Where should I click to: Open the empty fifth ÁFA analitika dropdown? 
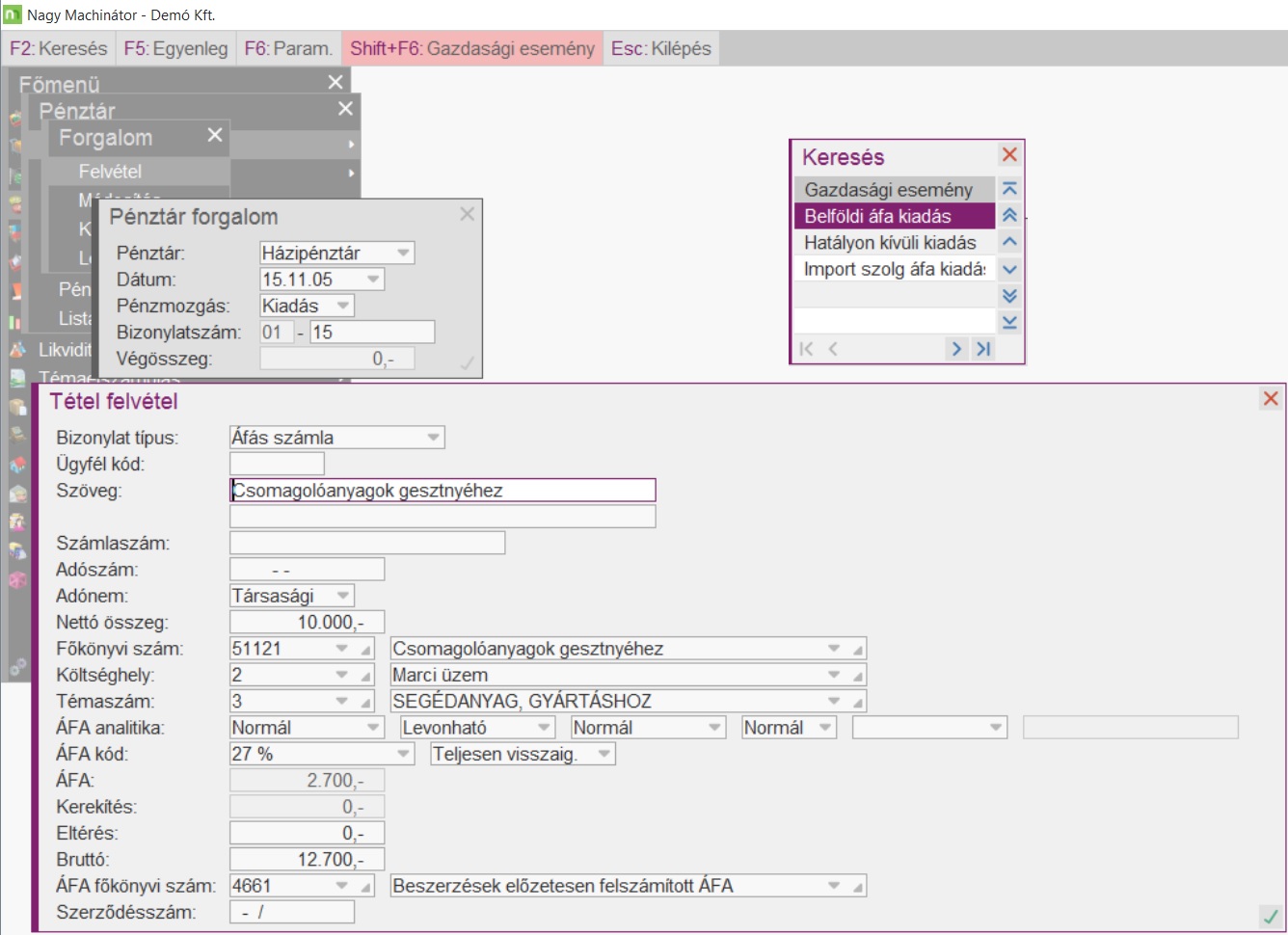997,728
